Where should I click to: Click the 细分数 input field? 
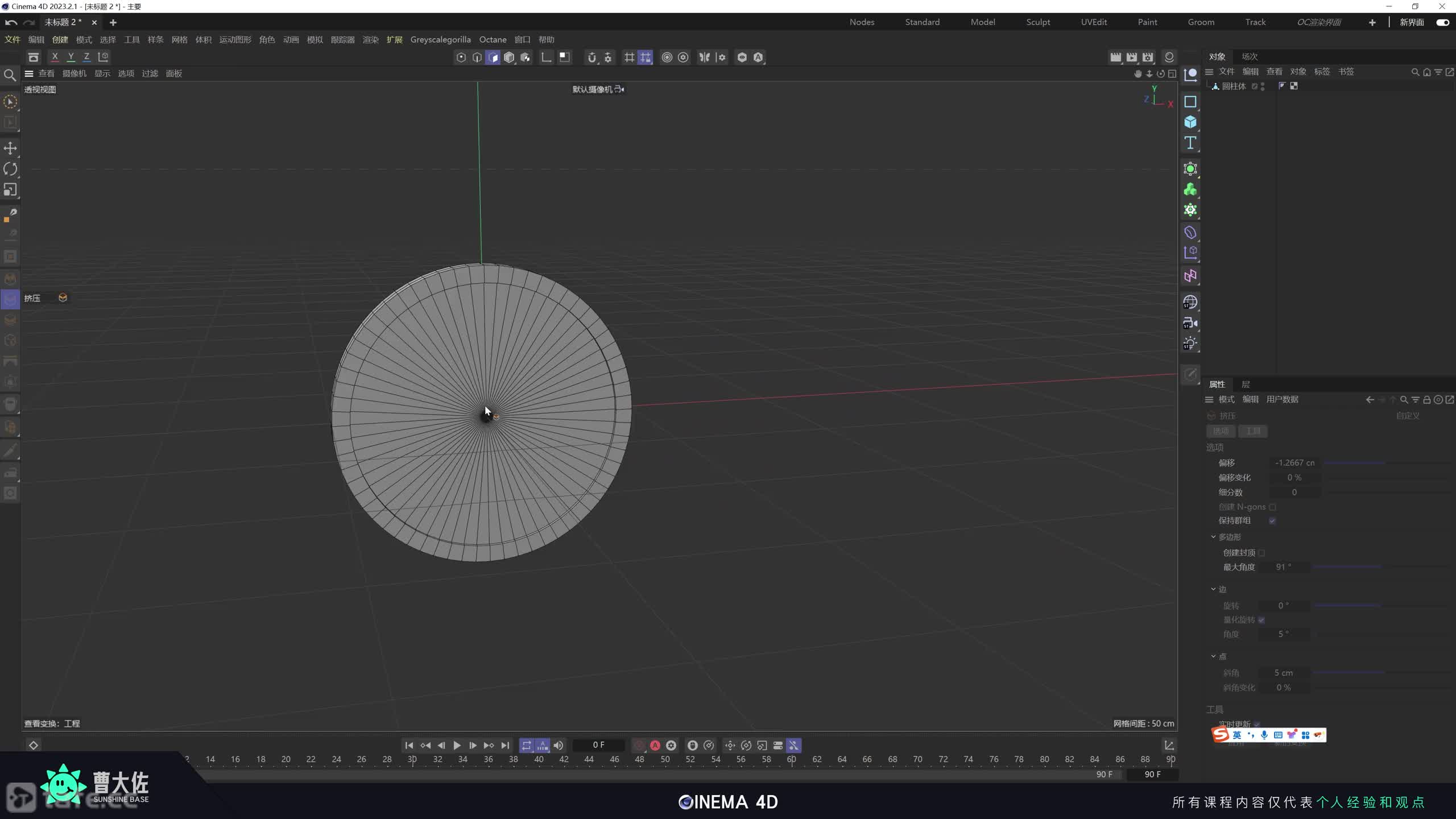pos(1294,493)
